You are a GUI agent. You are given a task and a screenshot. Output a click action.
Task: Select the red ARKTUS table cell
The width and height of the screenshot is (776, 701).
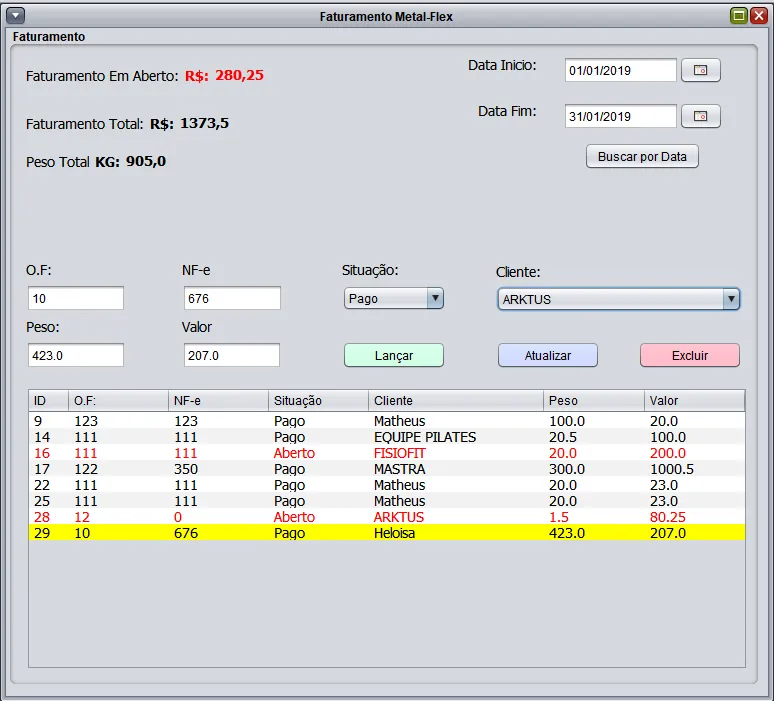[x=456, y=517]
